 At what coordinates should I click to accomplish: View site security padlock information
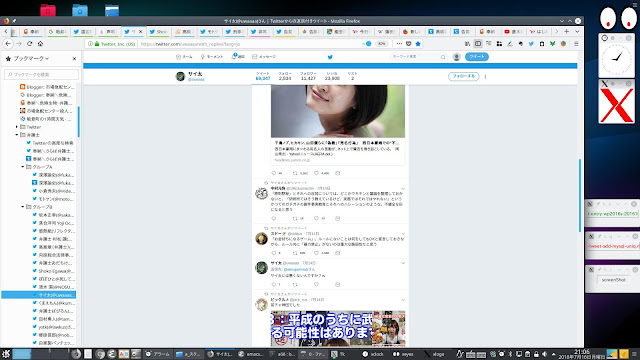point(97,44)
